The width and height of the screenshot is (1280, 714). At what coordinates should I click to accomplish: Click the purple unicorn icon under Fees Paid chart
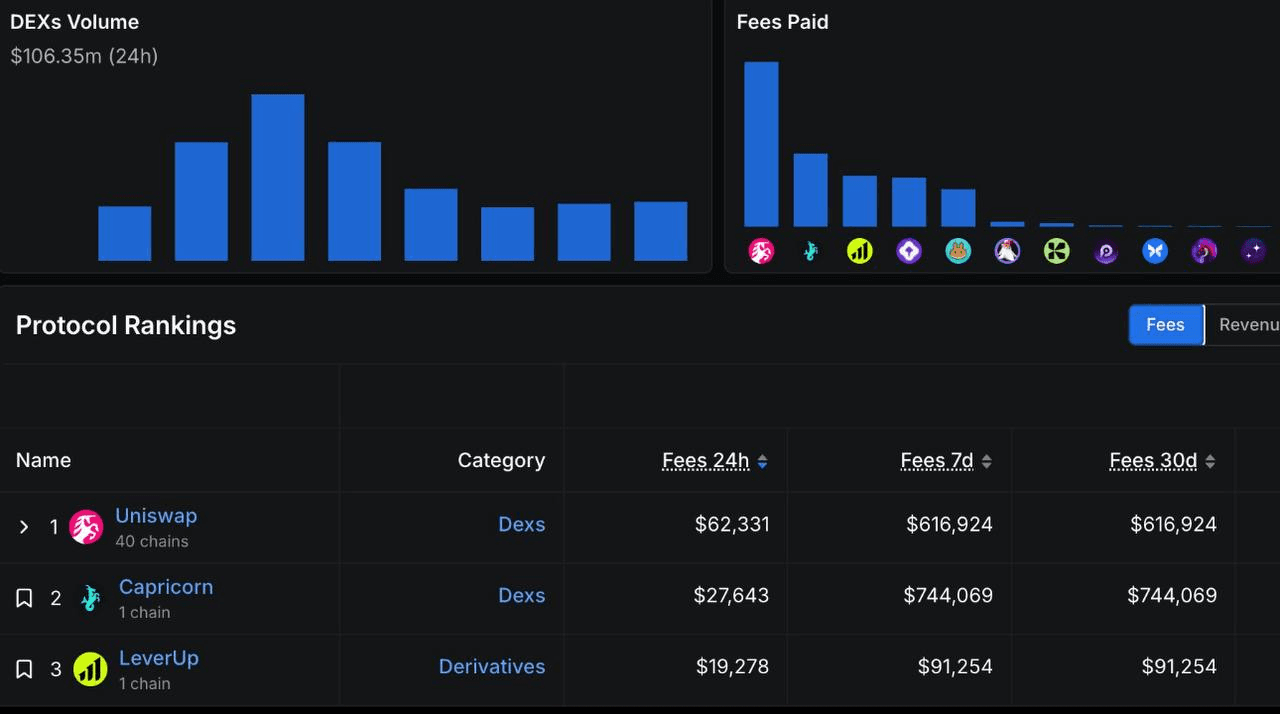1204,251
